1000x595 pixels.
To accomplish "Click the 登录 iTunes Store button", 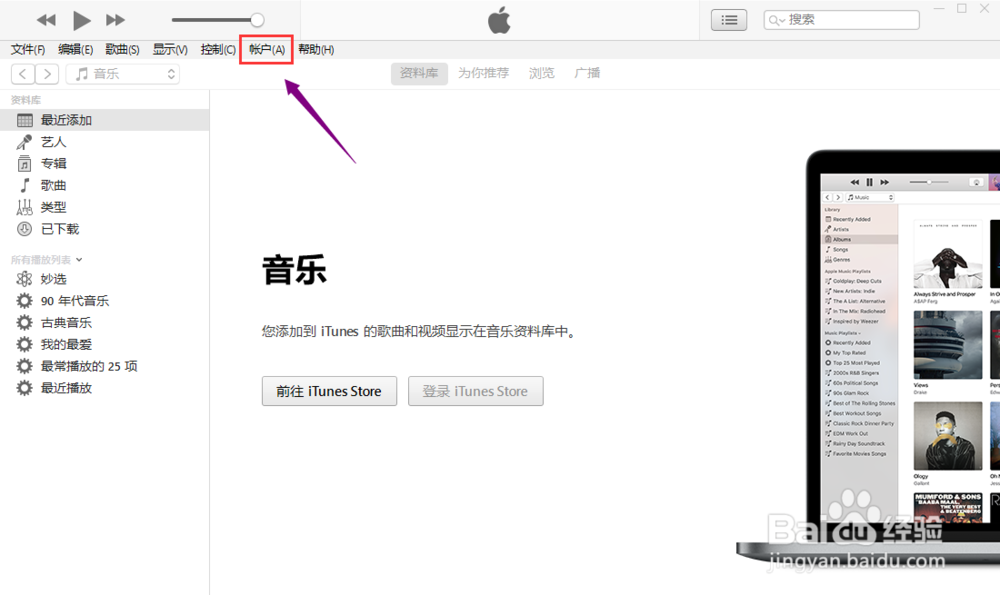I will [475, 391].
